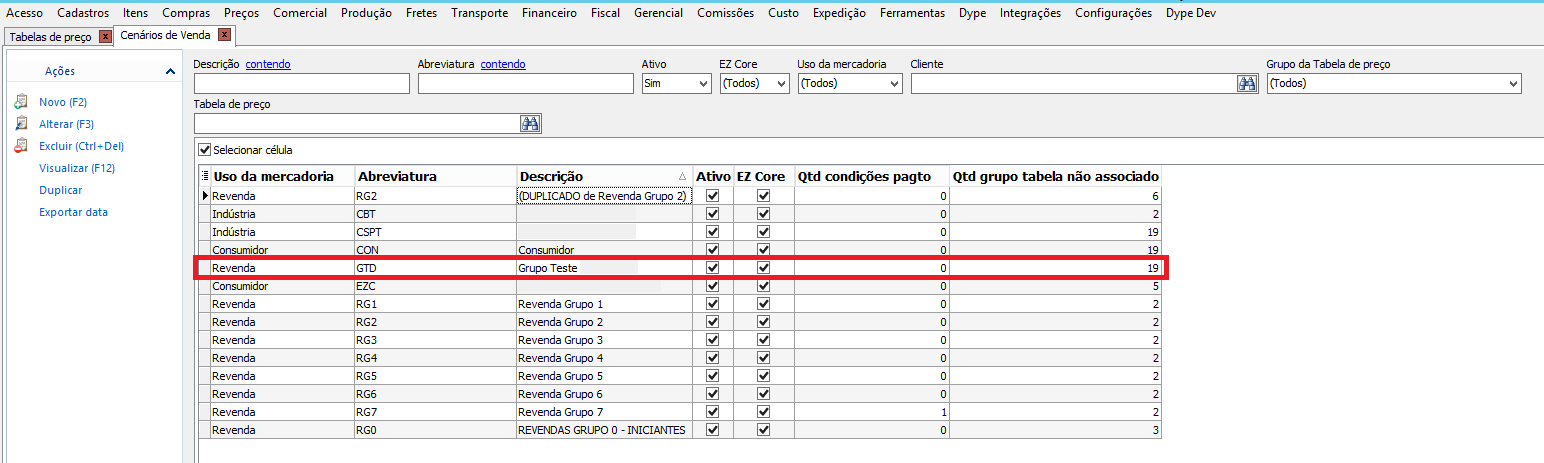Open the Configurações menu

pyautogui.click(x=1113, y=13)
